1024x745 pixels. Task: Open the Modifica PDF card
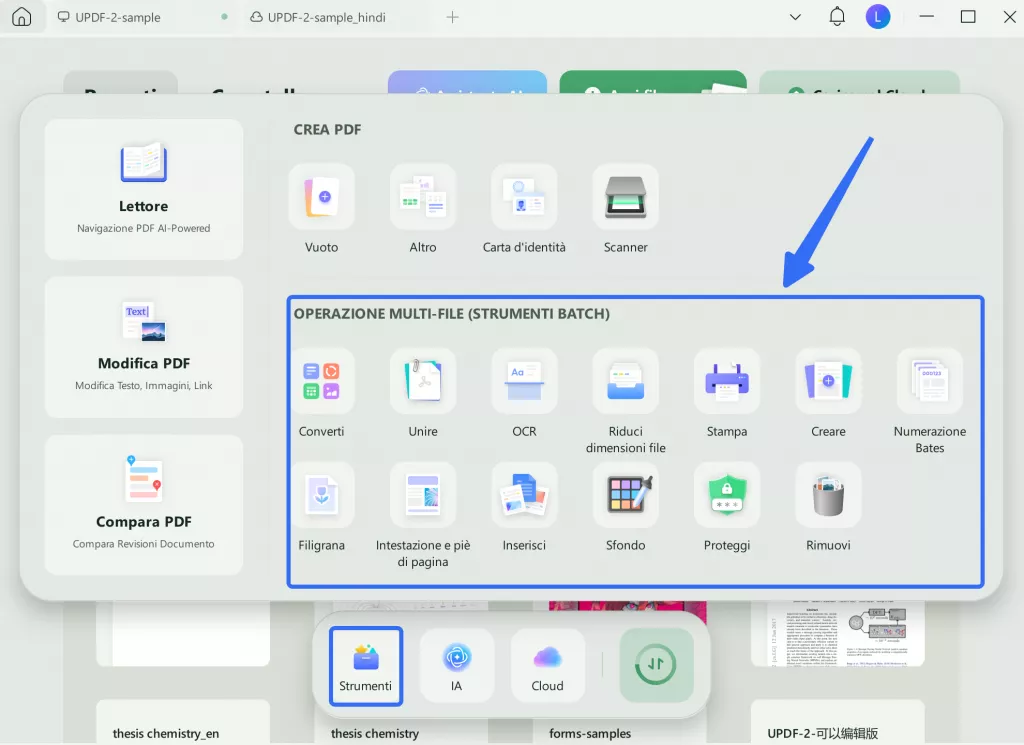click(144, 347)
